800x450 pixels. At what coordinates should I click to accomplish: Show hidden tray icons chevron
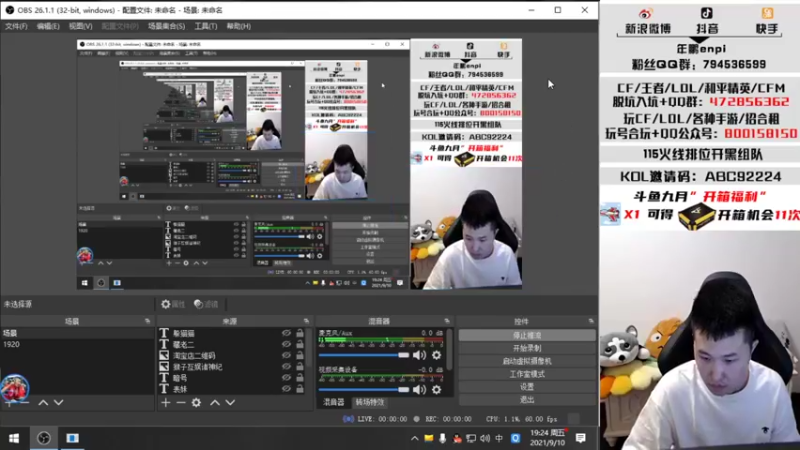click(414, 438)
